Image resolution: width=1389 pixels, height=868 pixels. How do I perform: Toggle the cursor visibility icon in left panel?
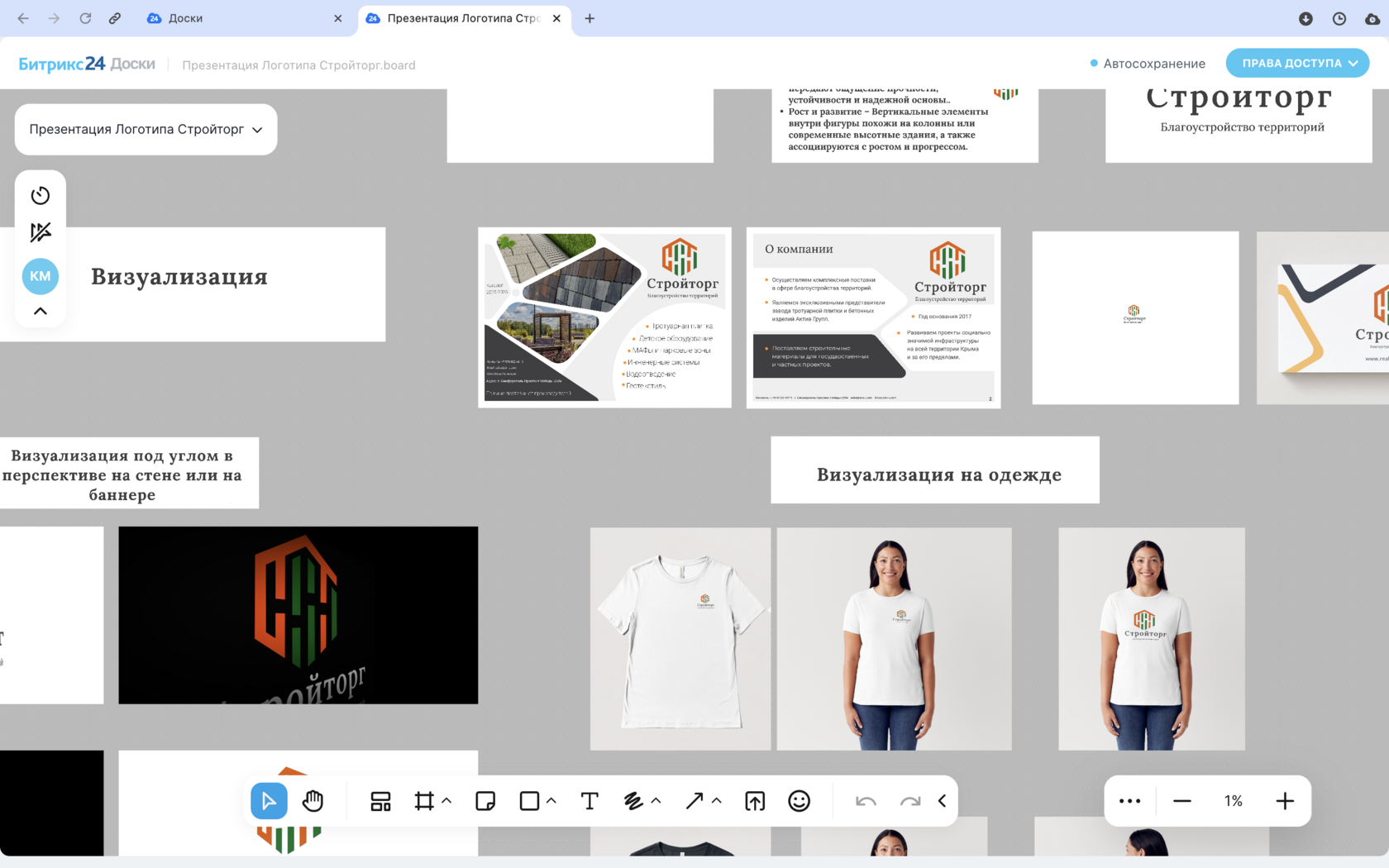point(41,232)
